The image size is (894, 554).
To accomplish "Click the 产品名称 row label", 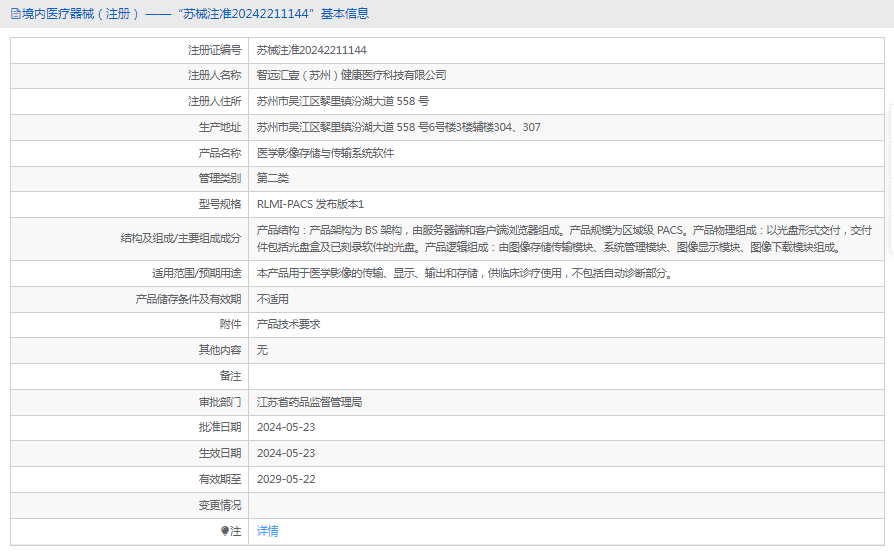I will [x=220, y=153].
